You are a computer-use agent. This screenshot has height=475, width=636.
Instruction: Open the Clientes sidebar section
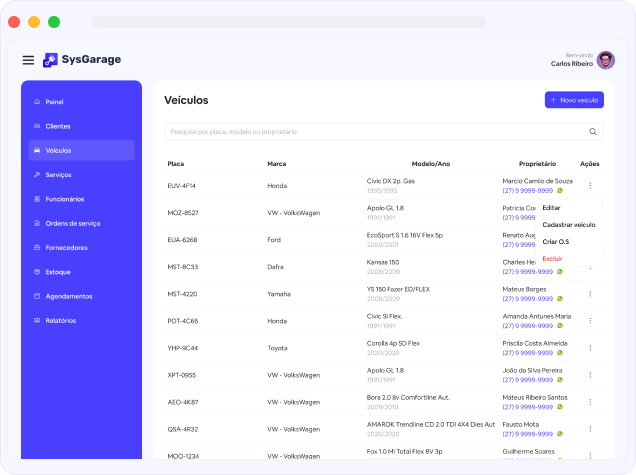[x=58, y=126]
